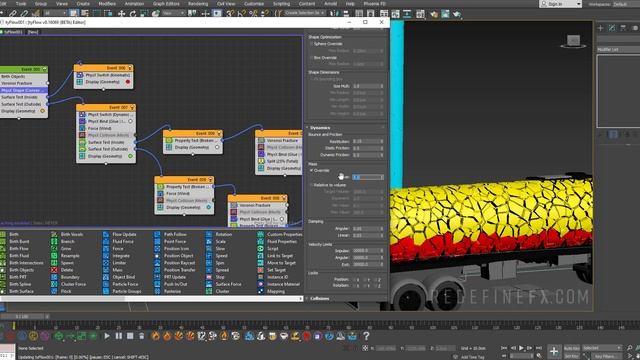Toggle the green Display (Geometry) dot in Event 001
This screenshot has width=640, height=360.
pyautogui.click(x=130, y=156)
